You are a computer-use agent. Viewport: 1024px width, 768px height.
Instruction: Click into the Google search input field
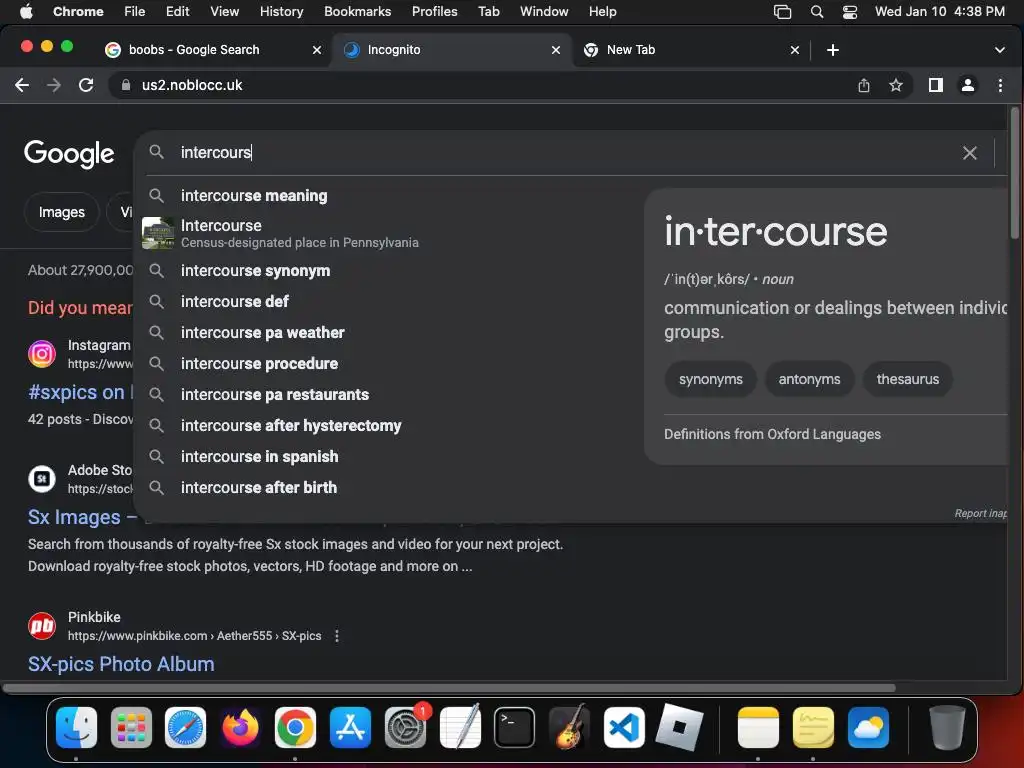pyautogui.click(x=562, y=152)
